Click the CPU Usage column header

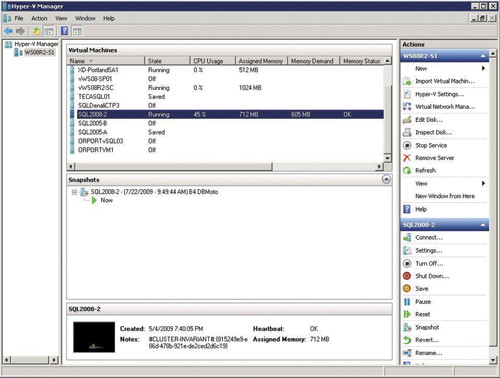213,61
